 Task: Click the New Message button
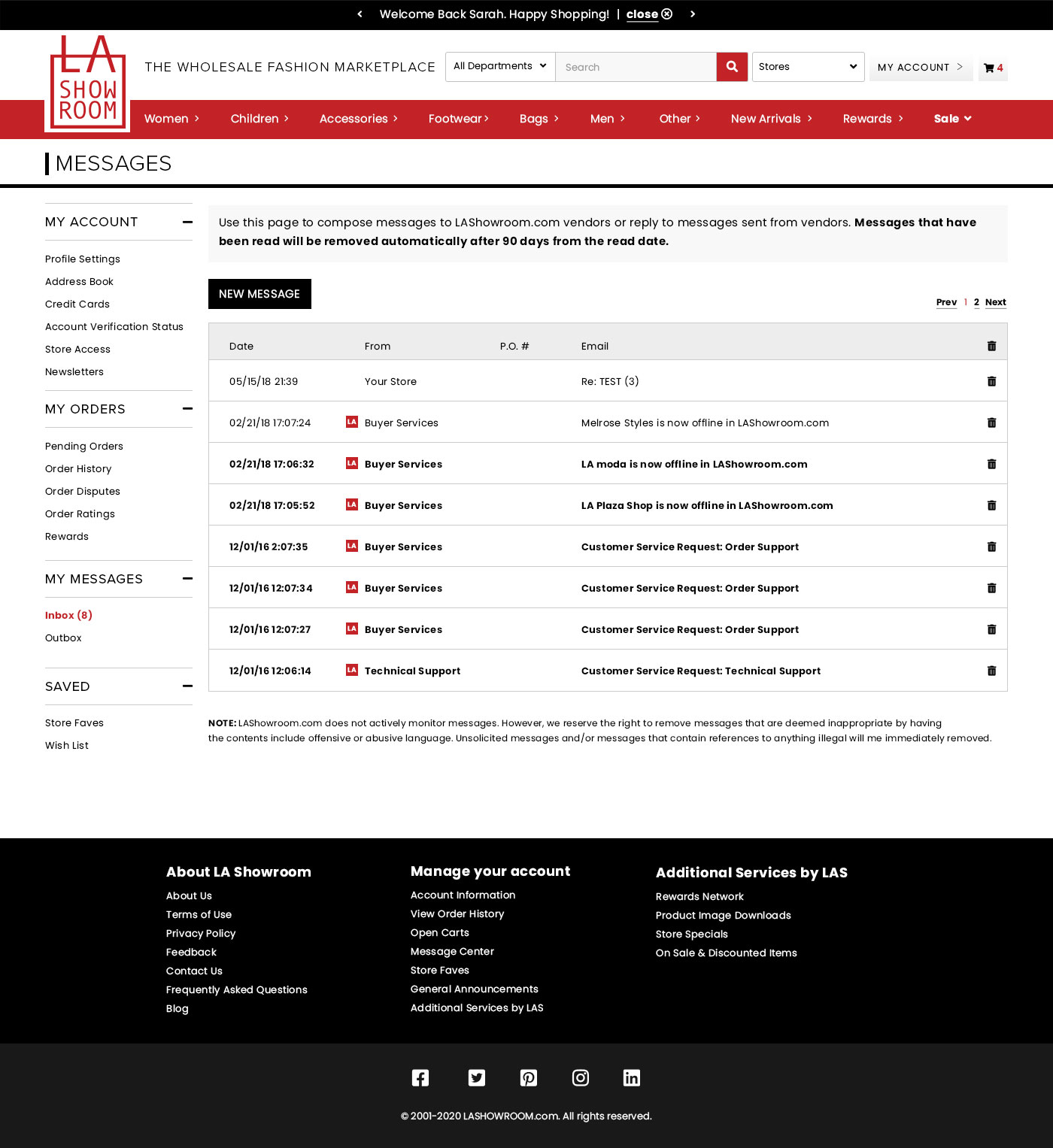[x=259, y=294]
